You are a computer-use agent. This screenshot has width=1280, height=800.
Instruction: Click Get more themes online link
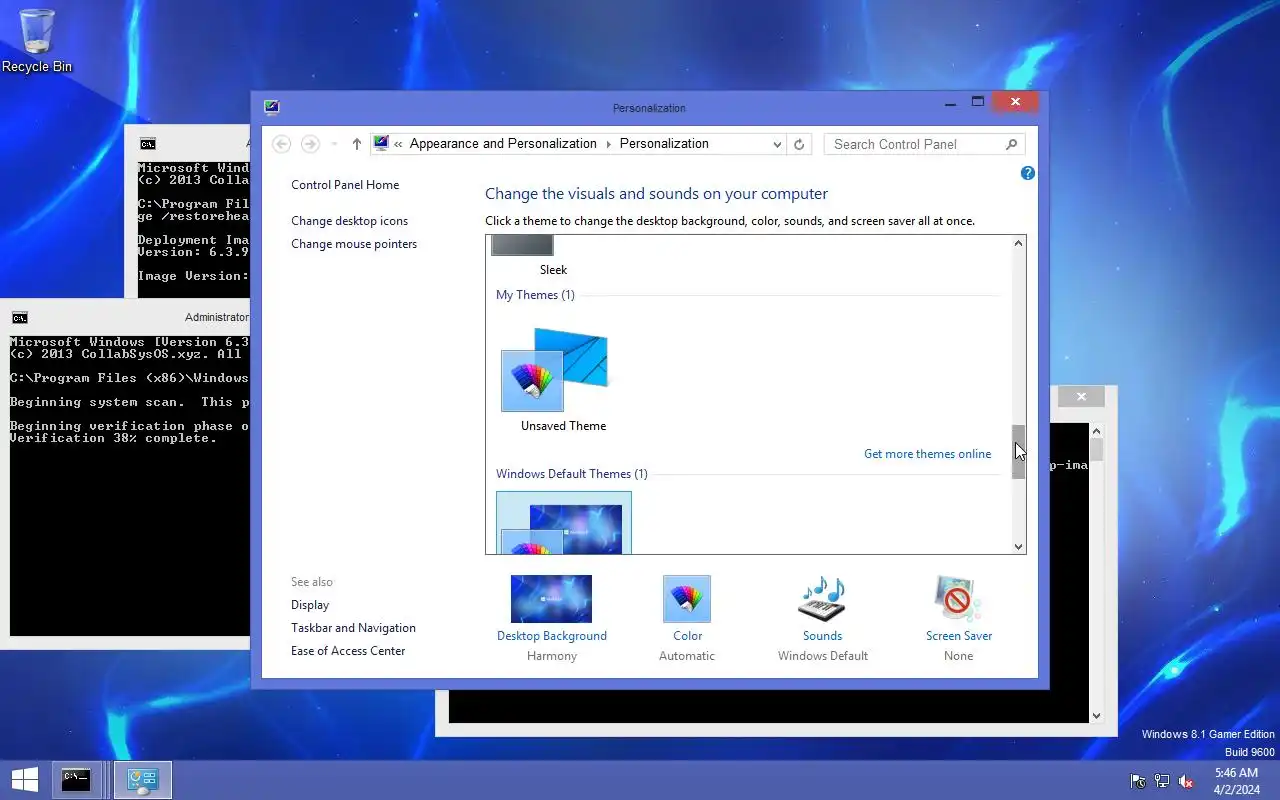tap(928, 454)
